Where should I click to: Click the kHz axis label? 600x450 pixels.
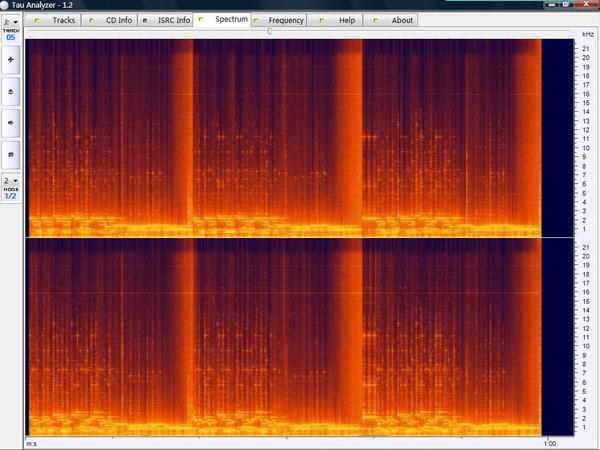coord(588,34)
